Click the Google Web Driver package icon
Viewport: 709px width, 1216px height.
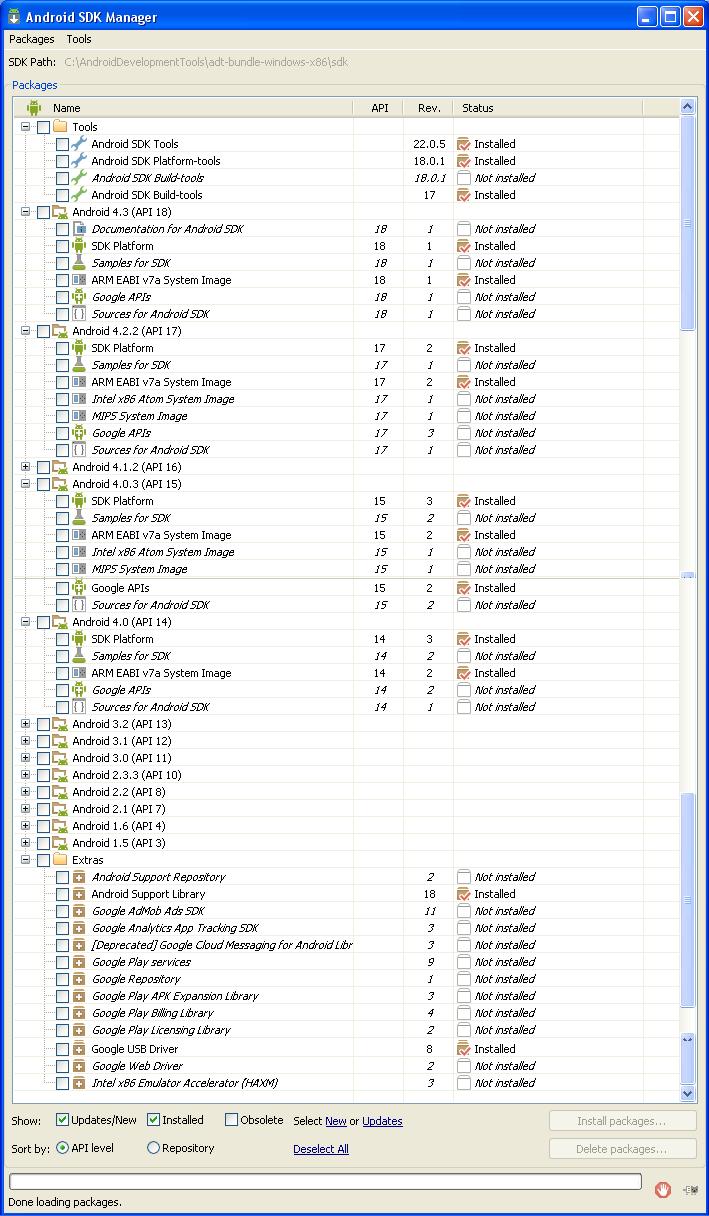(79, 1066)
